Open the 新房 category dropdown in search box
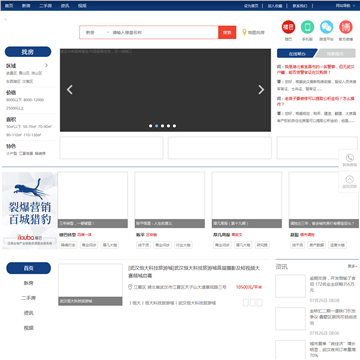360x360 pixels. (97, 32)
